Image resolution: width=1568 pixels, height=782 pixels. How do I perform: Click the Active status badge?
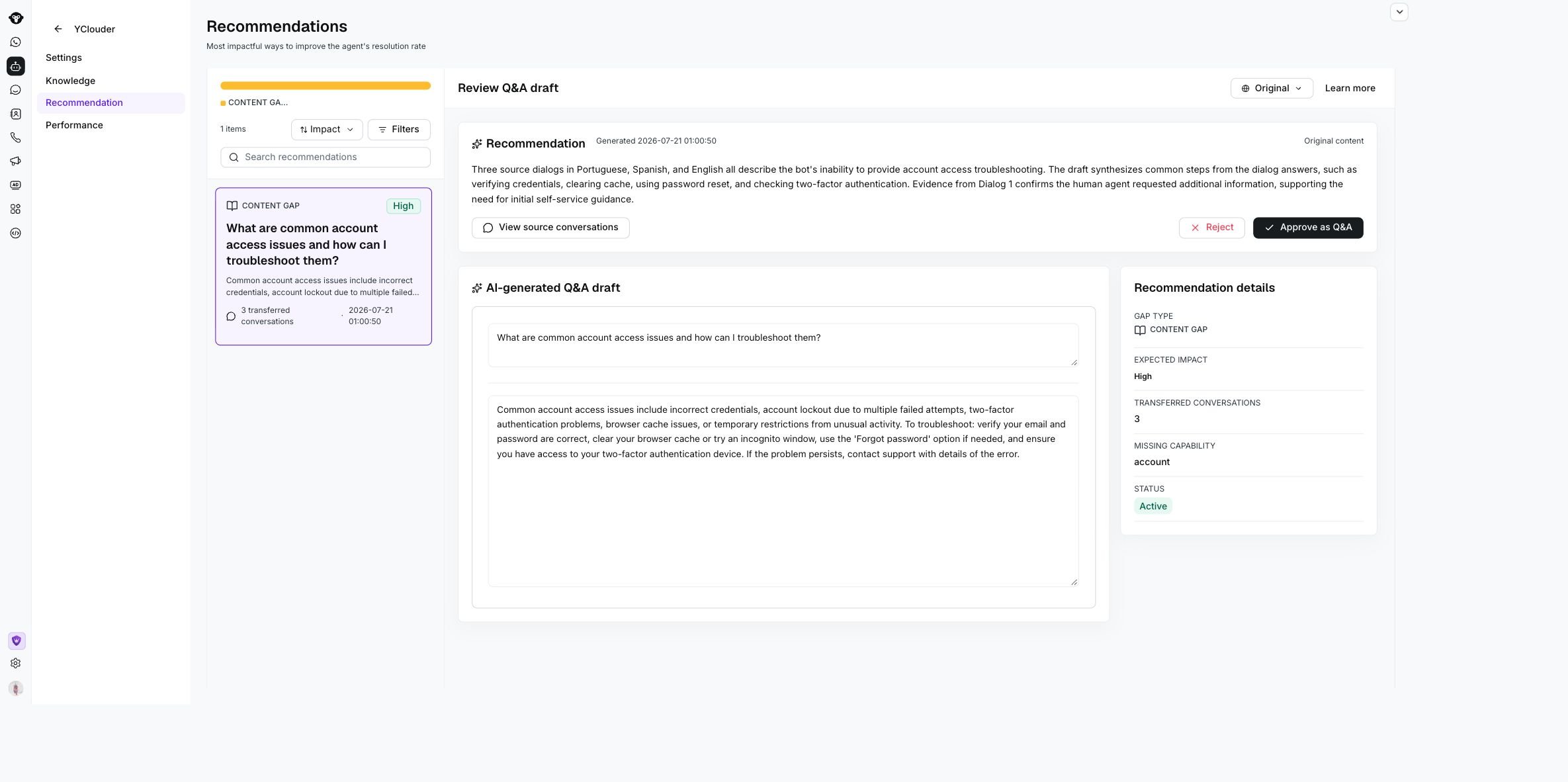pos(1153,506)
